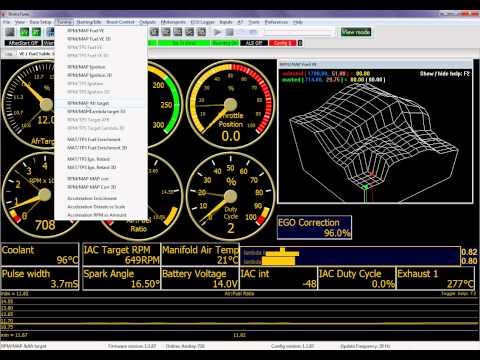Start log playback with the play icon
The height and width of the screenshot is (360, 480).
(217, 32)
